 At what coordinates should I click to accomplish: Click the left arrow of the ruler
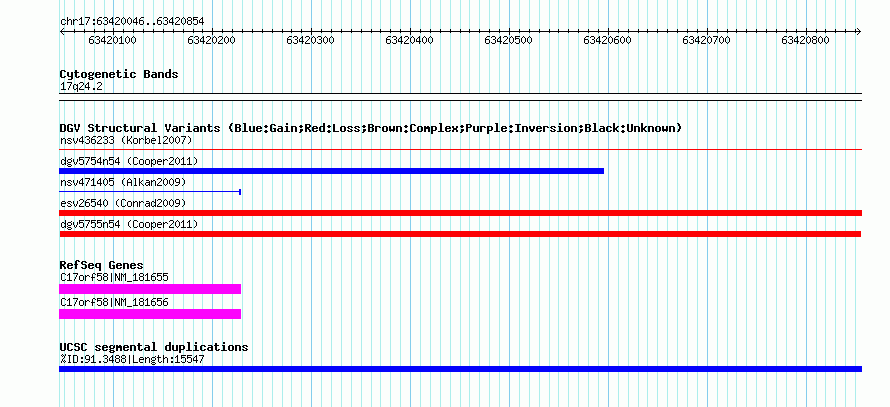point(62,32)
